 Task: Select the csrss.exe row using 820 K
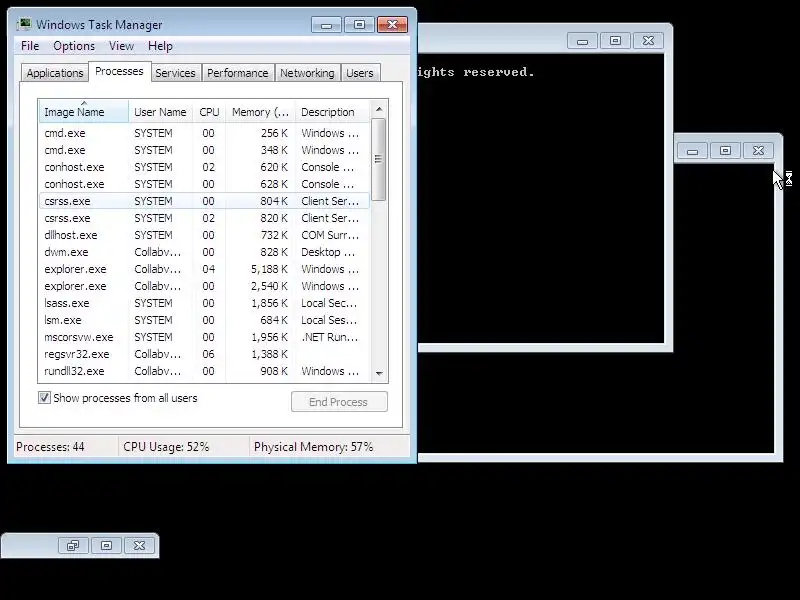pyautogui.click(x=204, y=218)
